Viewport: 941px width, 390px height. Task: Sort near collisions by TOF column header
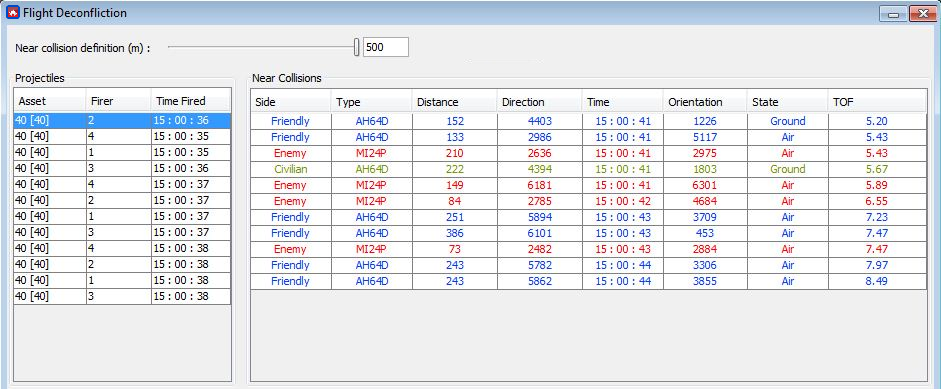coord(877,102)
